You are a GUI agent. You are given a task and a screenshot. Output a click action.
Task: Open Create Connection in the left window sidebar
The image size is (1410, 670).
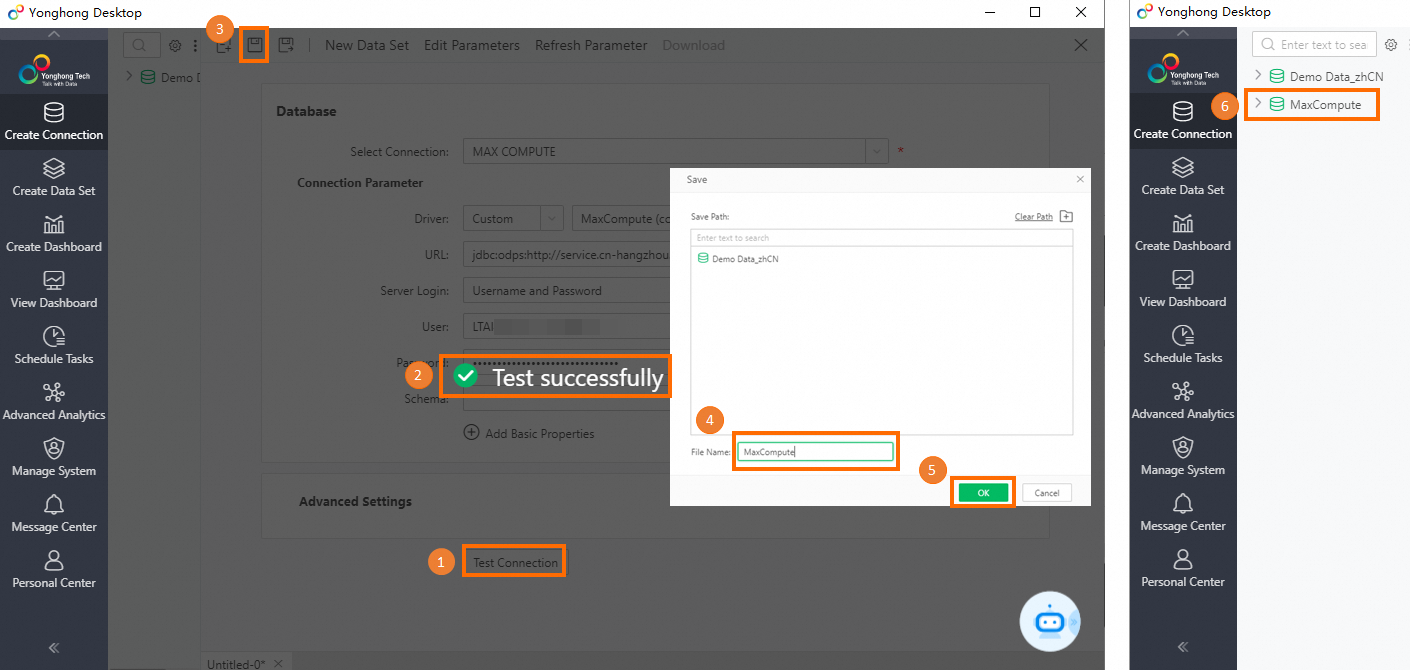(54, 122)
